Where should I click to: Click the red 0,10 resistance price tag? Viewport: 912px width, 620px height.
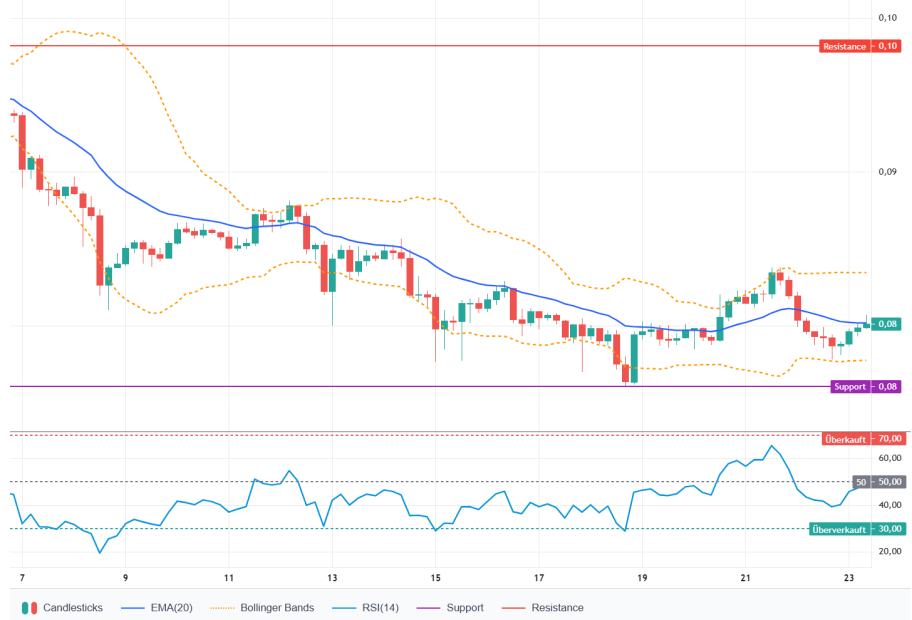pos(887,46)
